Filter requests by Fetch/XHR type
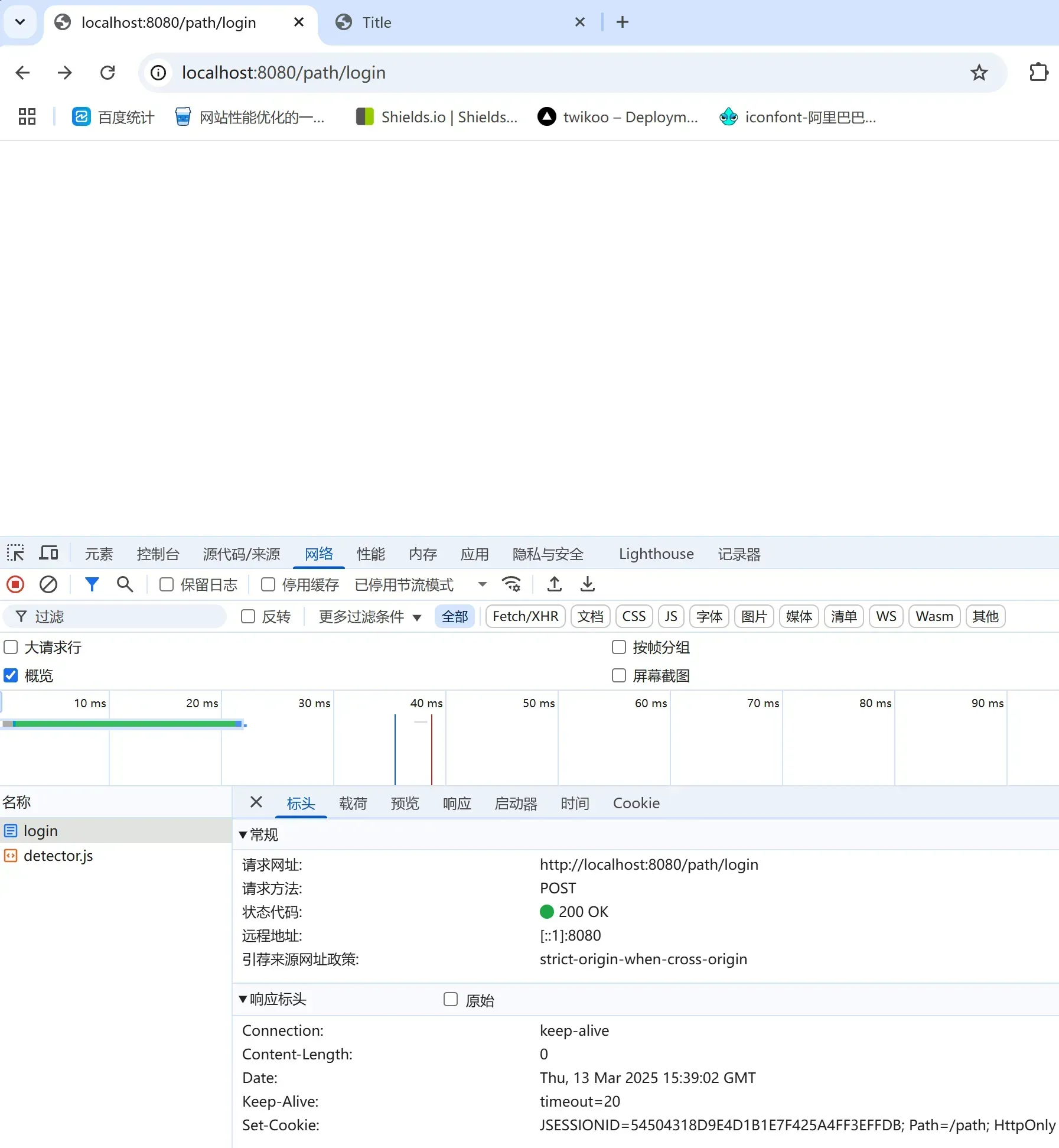 (x=525, y=616)
